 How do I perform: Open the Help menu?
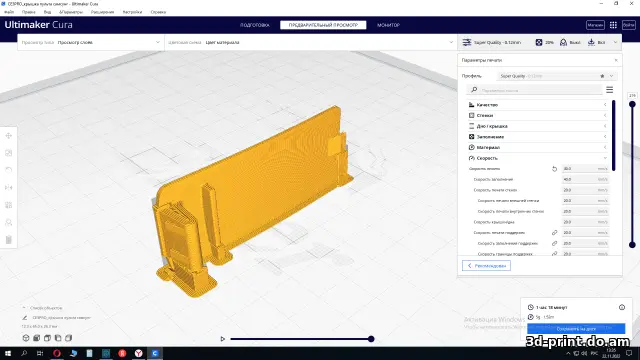click(158, 12)
